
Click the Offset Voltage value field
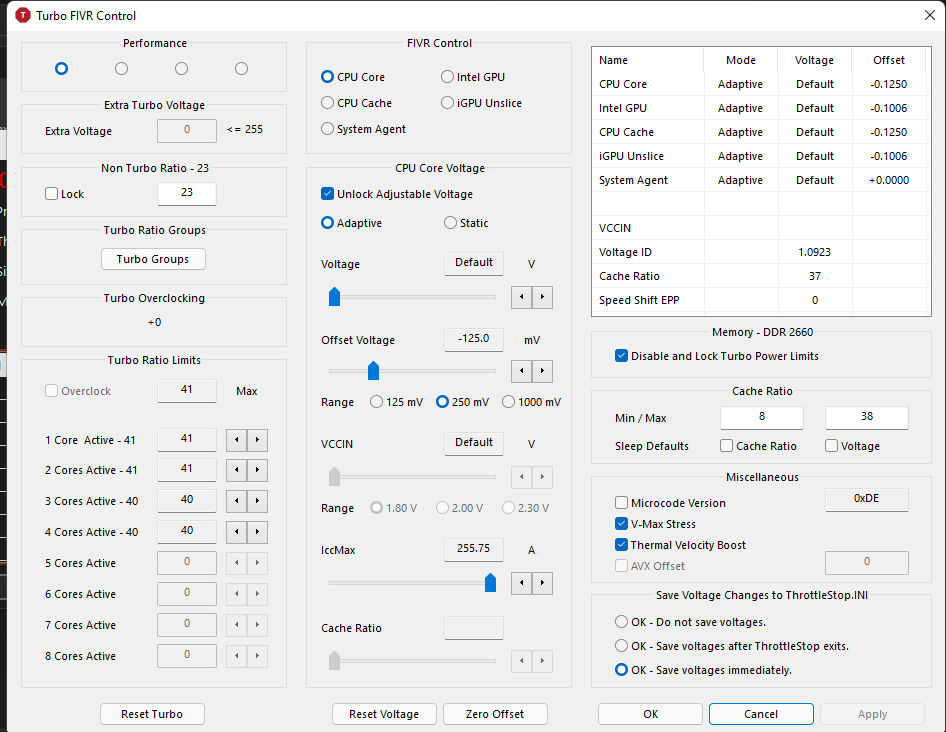tap(474, 339)
